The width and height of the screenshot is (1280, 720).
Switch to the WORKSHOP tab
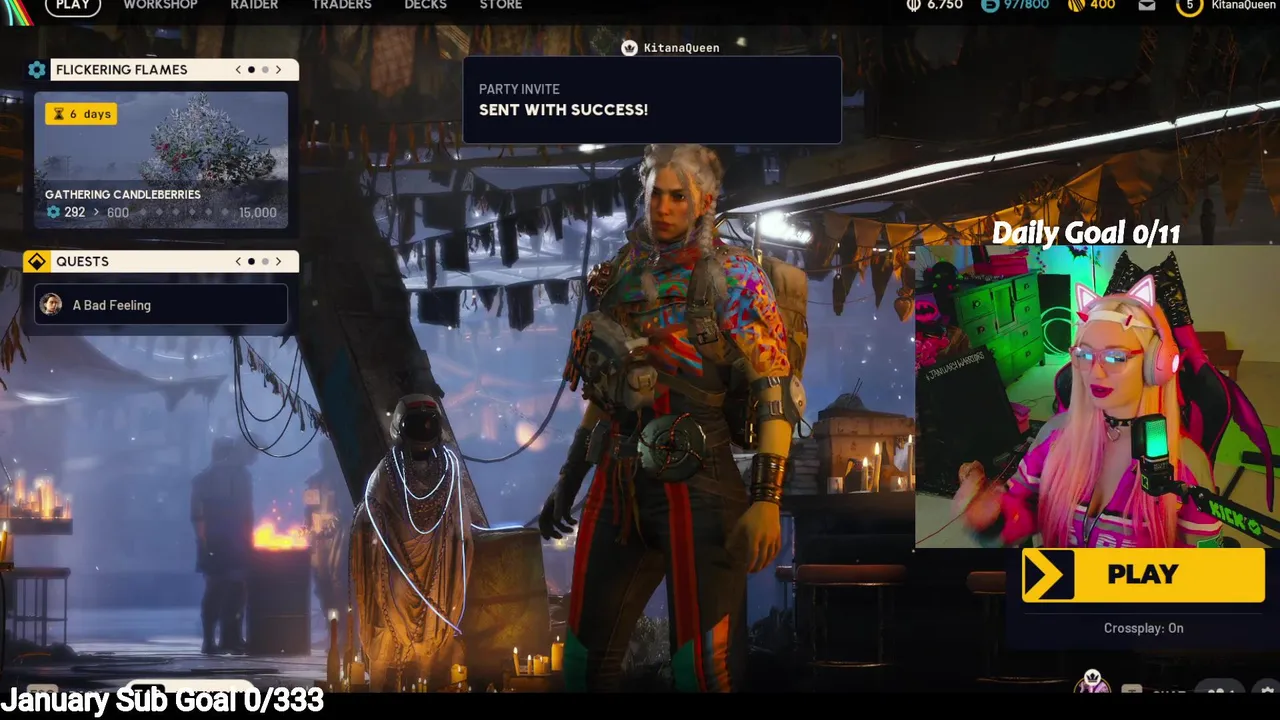[x=160, y=6]
